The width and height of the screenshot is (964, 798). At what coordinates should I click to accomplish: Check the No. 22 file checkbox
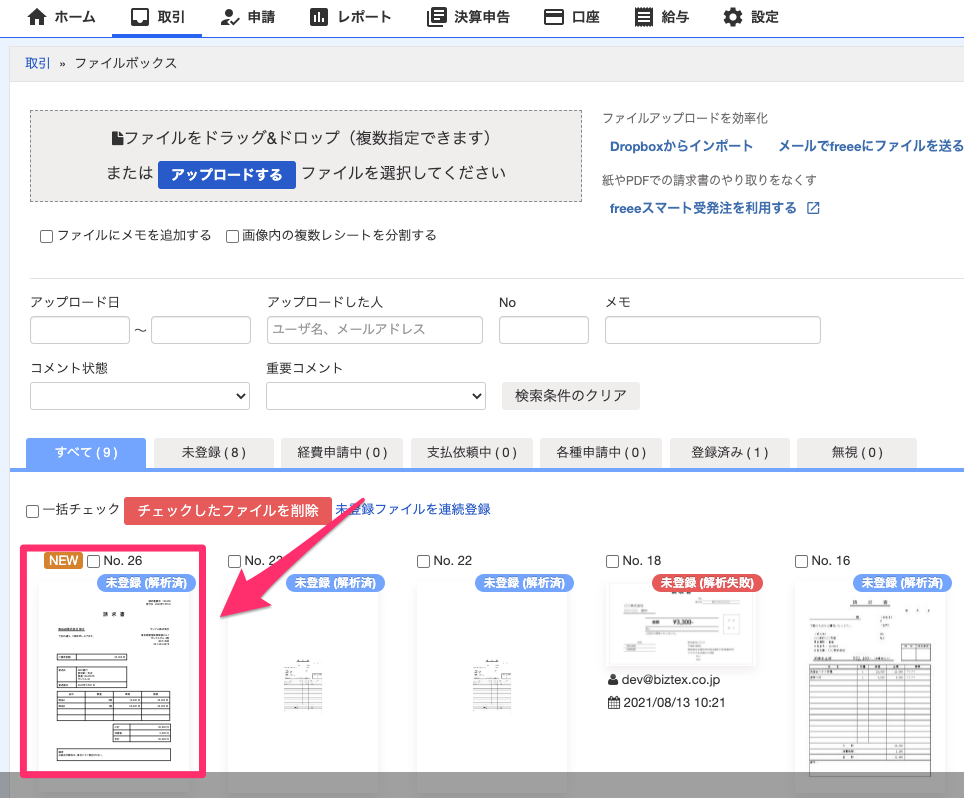click(423, 561)
